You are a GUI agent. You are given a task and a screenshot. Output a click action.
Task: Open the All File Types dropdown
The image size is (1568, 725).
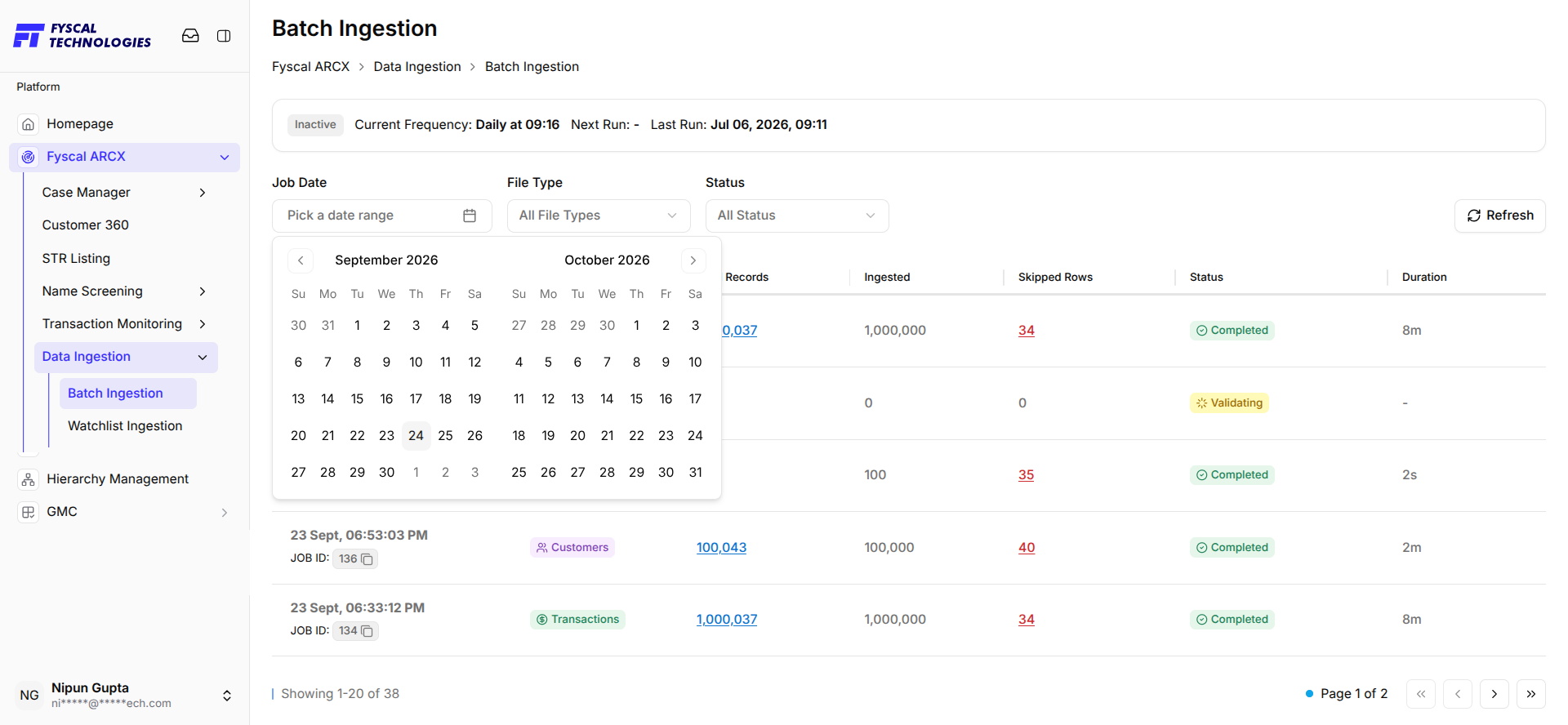click(x=599, y=216)
